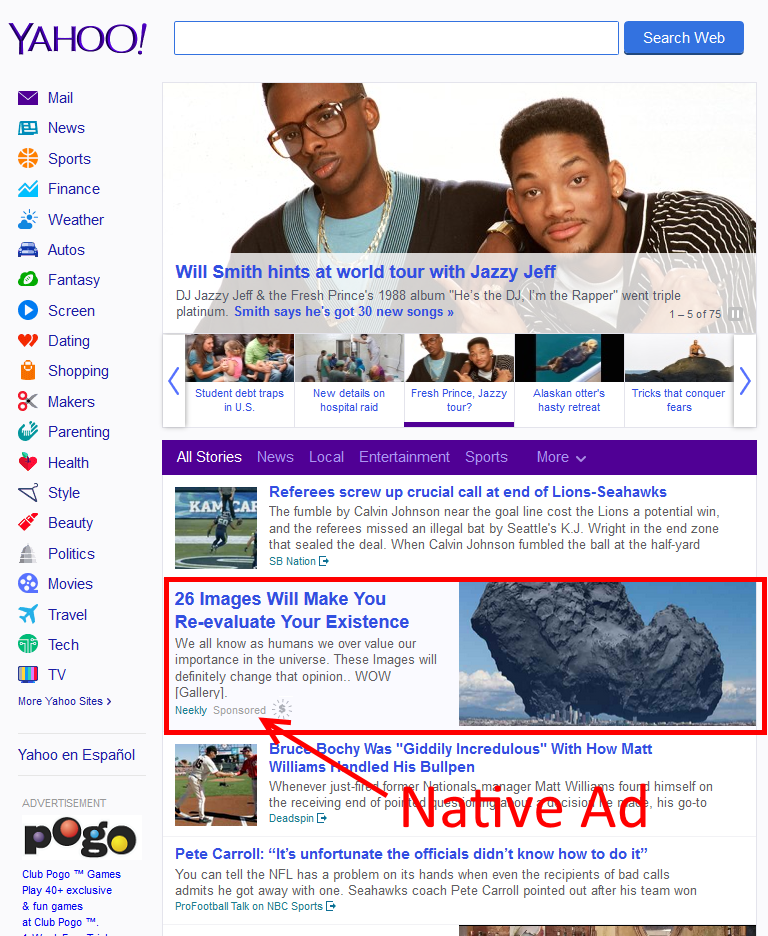Image resolution: width=768 pixels, height=936 pixels.
Task: Open the Referees screw up crucial call headline
Action: (x=467, y=492)
